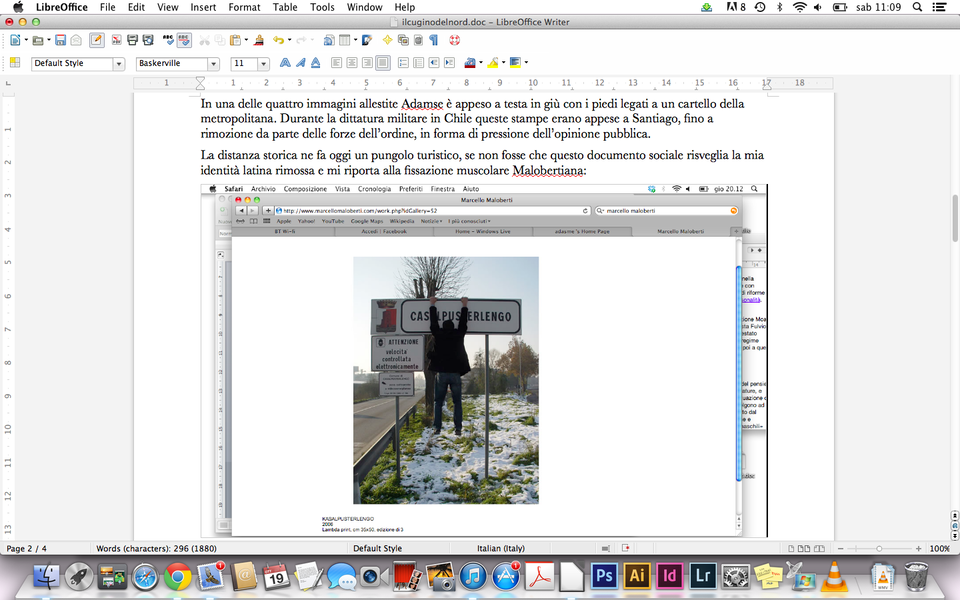Open the Navigator star icon
Image resolution: width=960 pixels, height=600 pixels.
pos(387,40)
